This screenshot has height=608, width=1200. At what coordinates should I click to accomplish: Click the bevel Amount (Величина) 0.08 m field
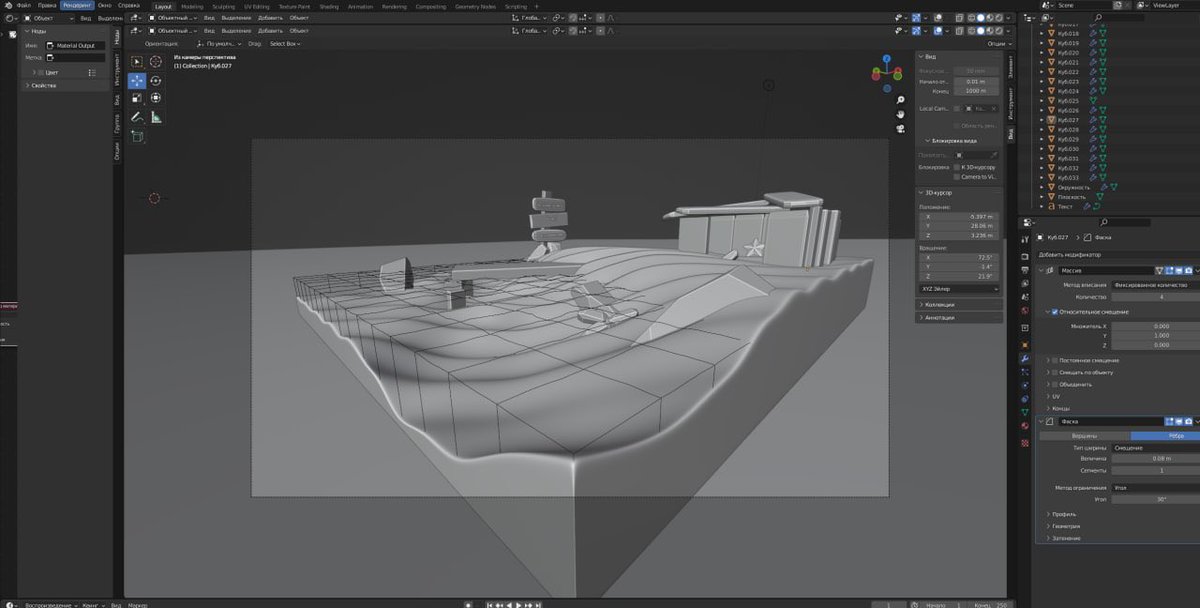pyautogui.click(x=1155, y=458)
